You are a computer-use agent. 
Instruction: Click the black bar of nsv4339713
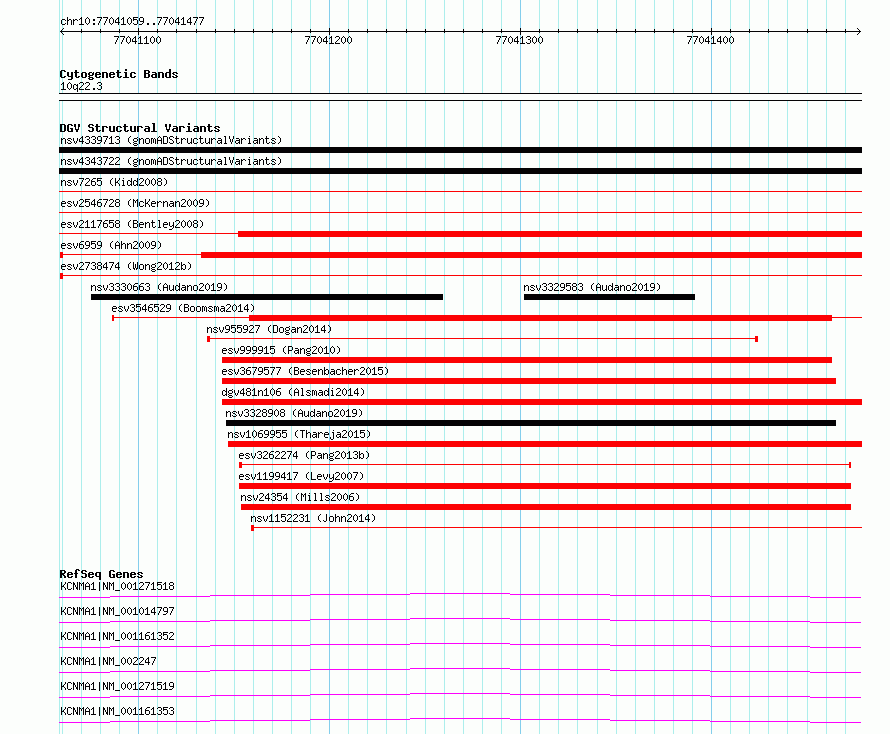[460, 150]
